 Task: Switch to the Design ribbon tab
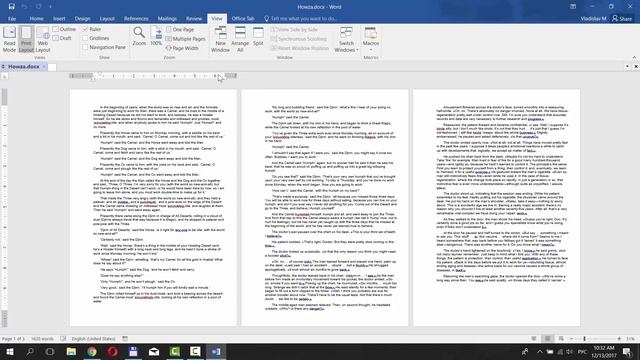coord(82,19)
